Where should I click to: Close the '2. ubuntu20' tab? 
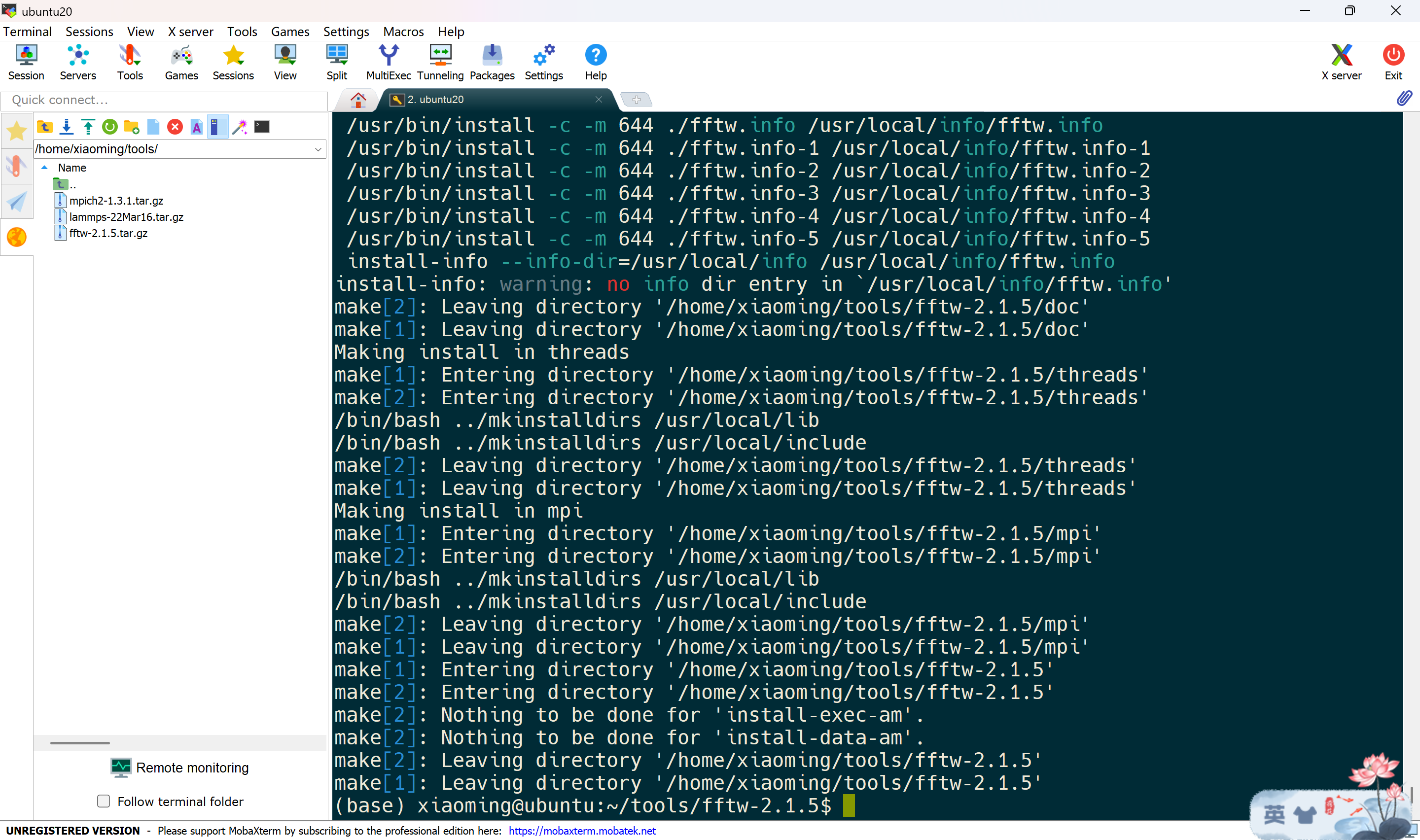coord(599,100)
